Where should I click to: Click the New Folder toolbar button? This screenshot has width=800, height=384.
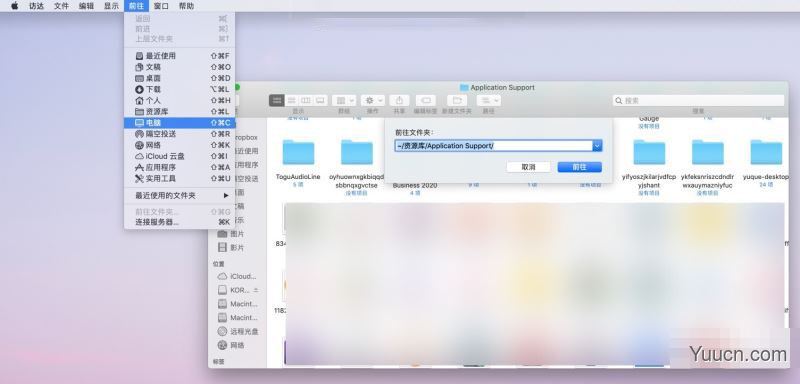coord(457,100)
